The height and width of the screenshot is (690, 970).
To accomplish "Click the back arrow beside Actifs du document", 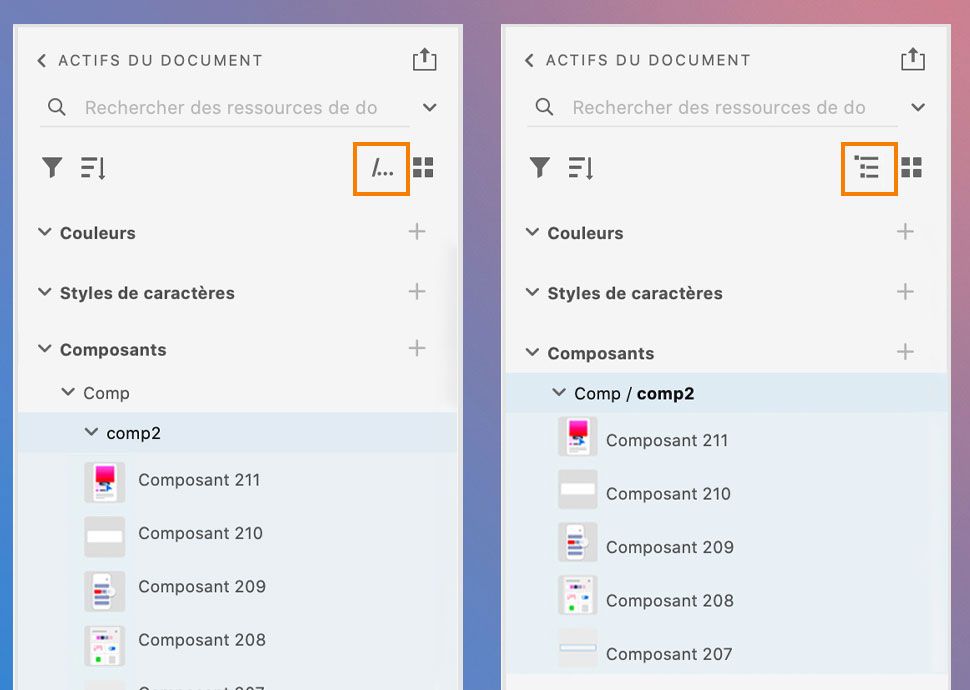I will pos(41,60).
